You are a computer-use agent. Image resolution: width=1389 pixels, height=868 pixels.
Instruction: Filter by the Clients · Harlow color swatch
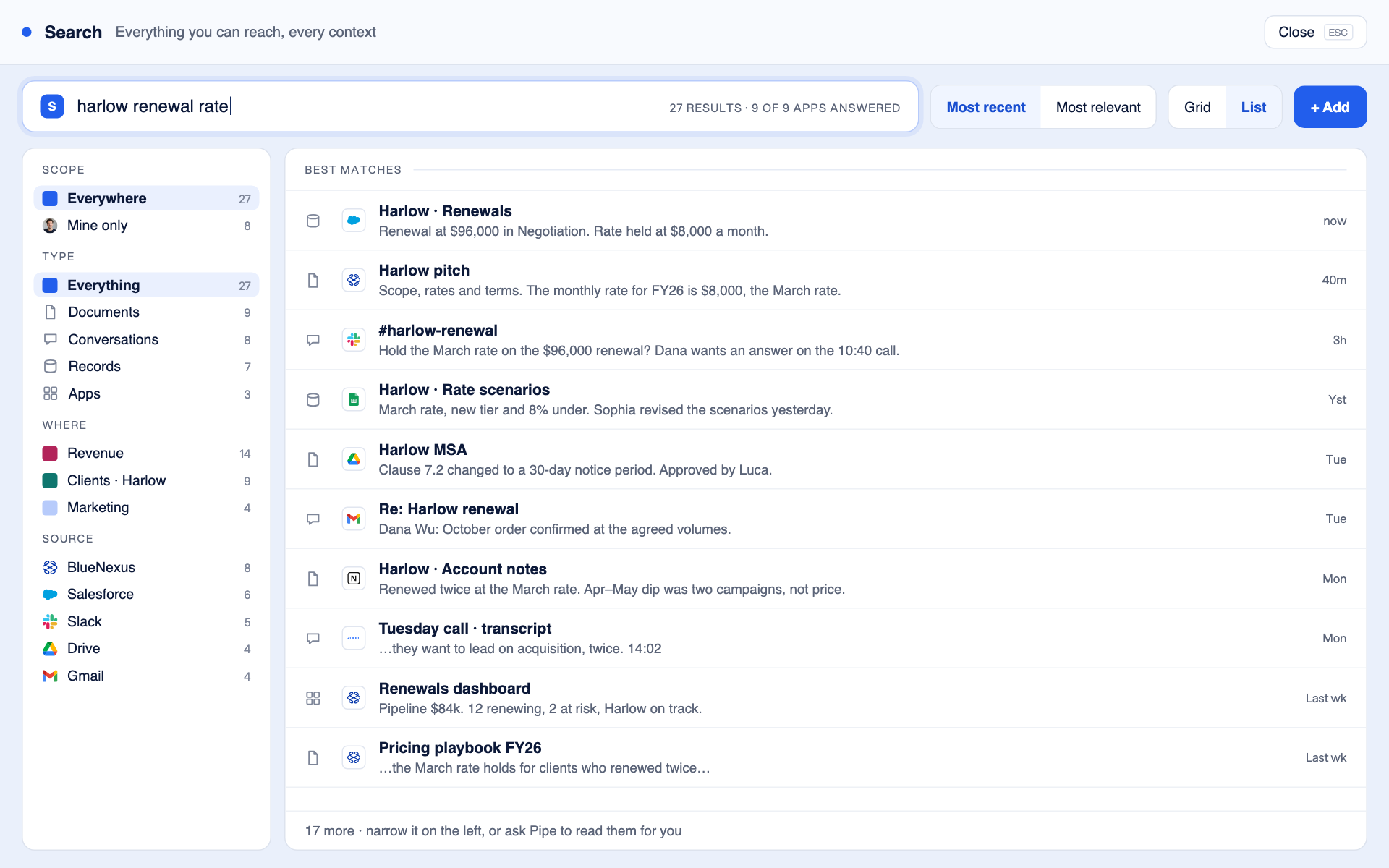[50, 480]
